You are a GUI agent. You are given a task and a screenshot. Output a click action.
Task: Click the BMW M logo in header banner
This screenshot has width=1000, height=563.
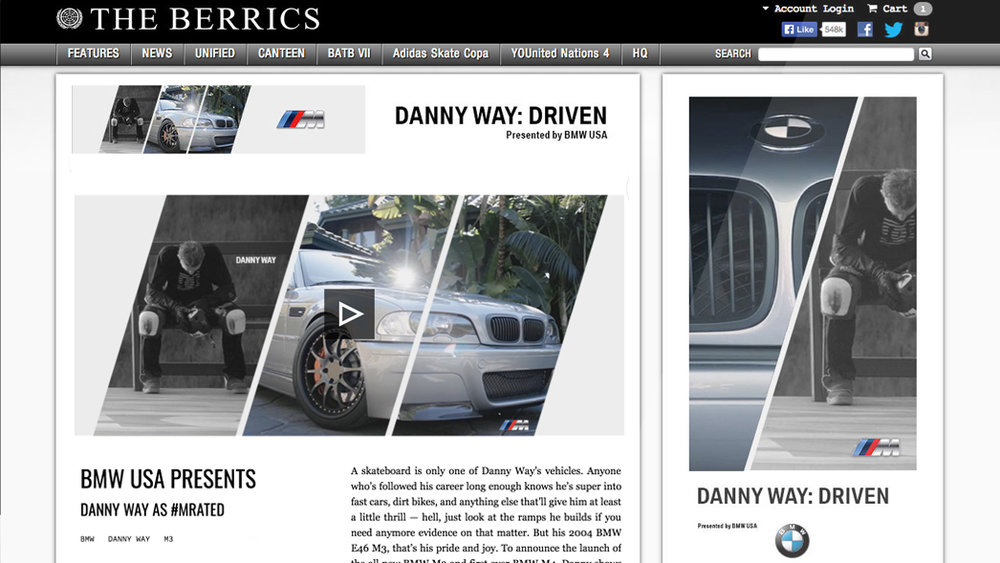click(300, 119)
